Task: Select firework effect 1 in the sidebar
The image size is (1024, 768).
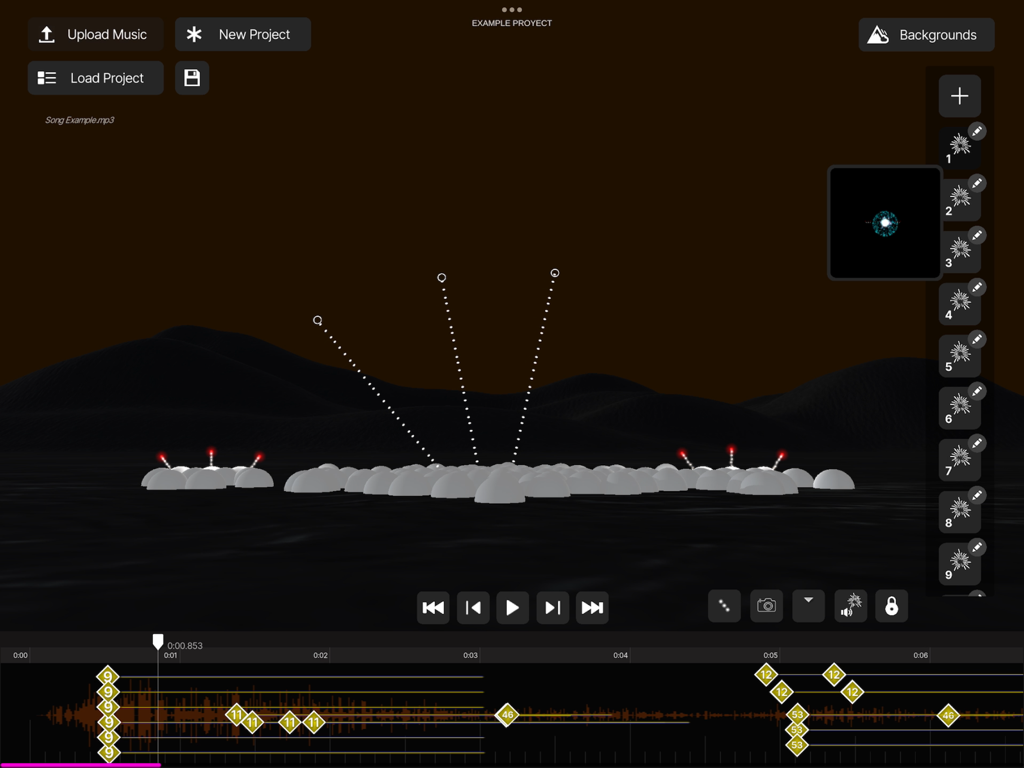Action: 958,148
